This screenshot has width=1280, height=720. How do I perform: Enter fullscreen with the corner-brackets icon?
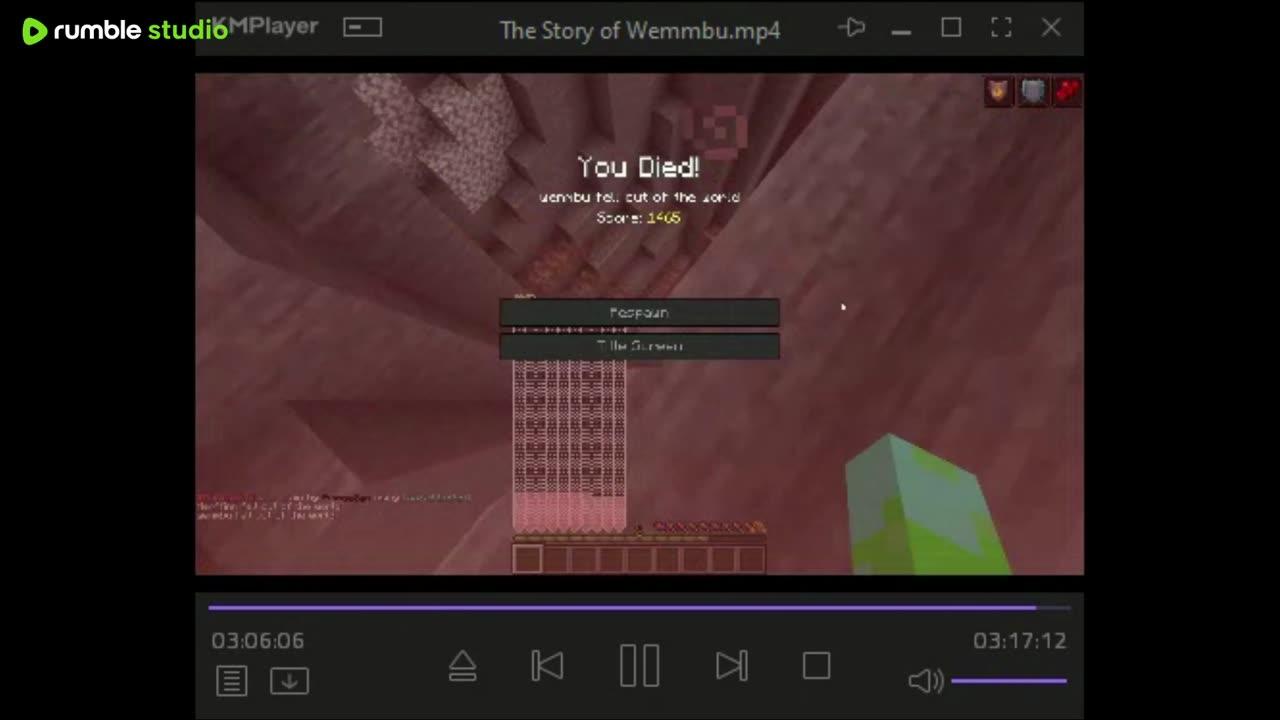(x=1001, y=28)
